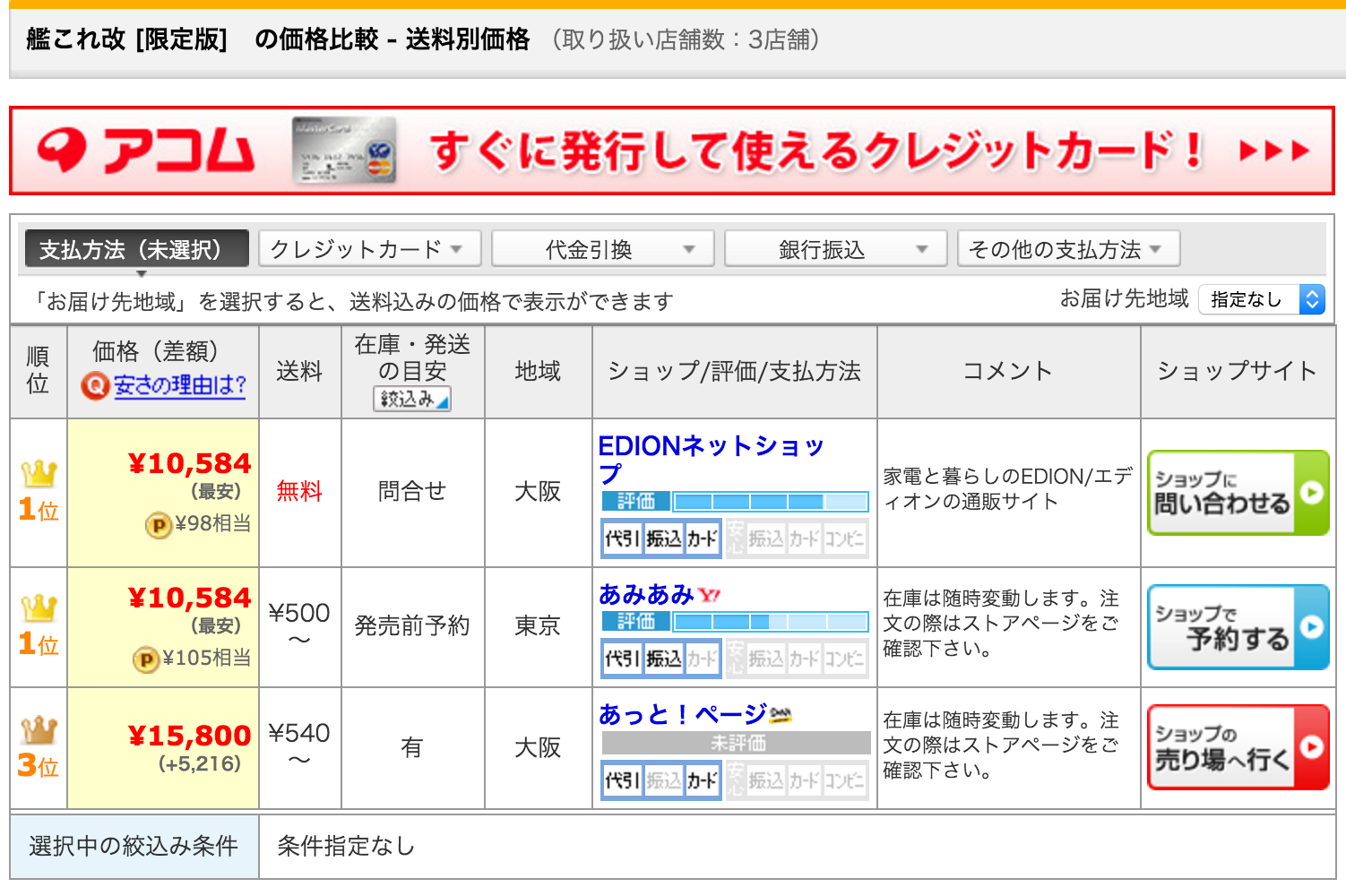Click the カード icon in あっと！ページ row
The image size is (1346, 896).
tap(703, 780)
